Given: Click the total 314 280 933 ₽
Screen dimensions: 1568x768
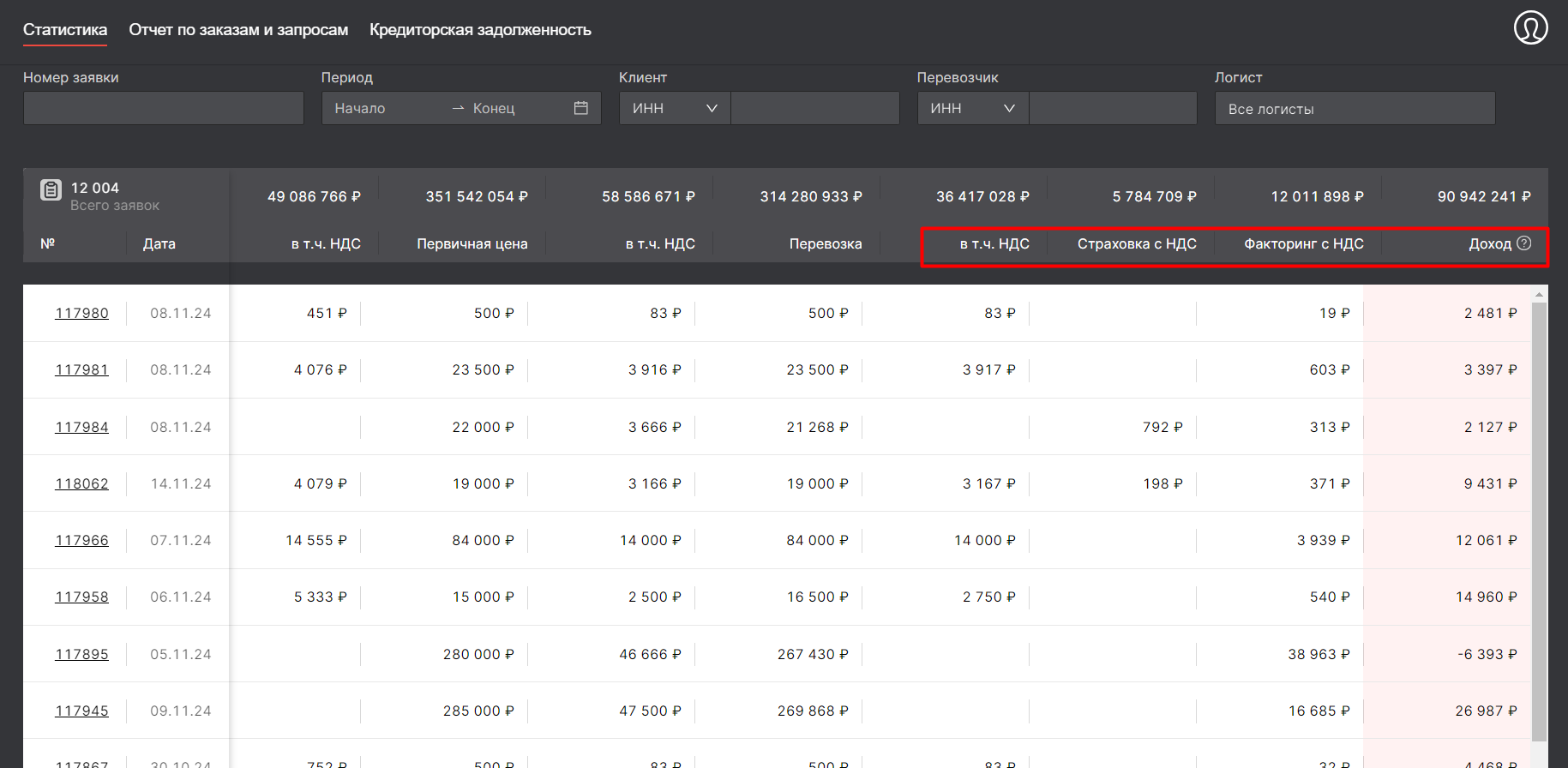Looking at the screenshot, I should [x=811, y=196].
